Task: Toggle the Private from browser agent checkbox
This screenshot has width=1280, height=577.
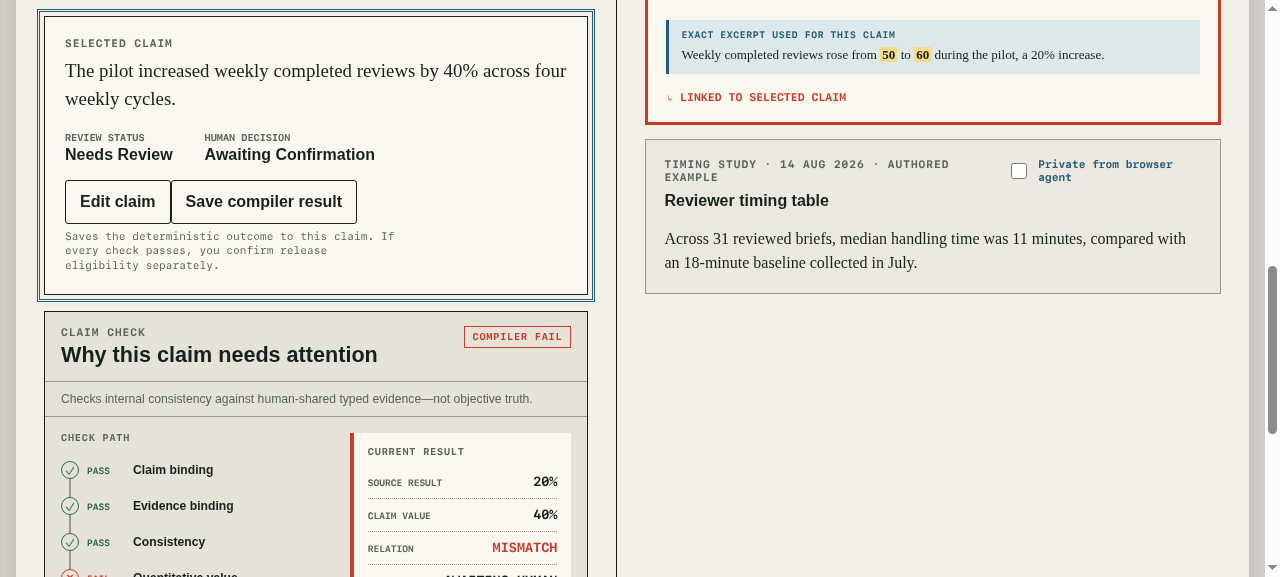Action: [x=1019, y=171]
